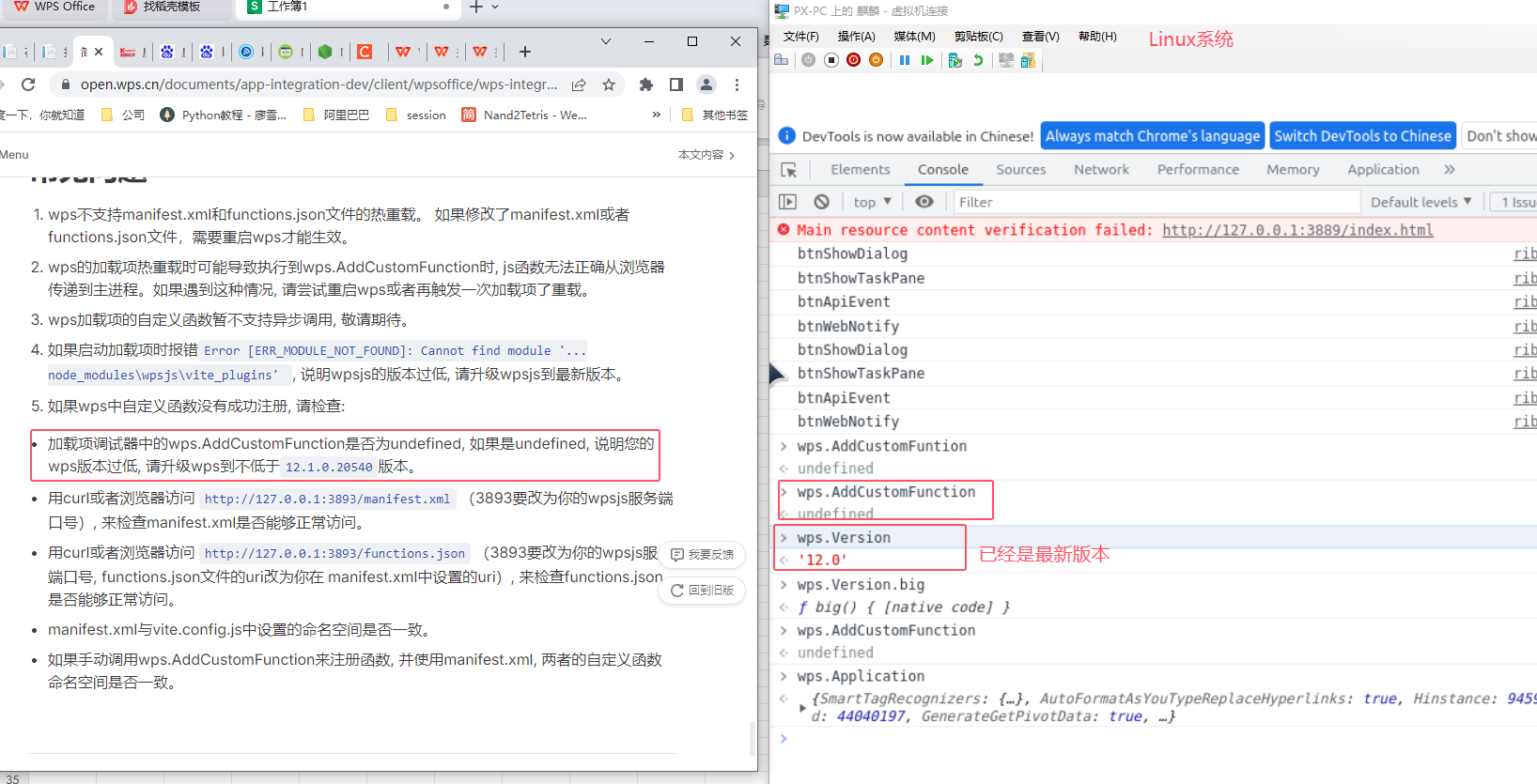Open 查看(V) menu in VM window
This screenshot has width=1537, height=784.
tap(1040, 37)
